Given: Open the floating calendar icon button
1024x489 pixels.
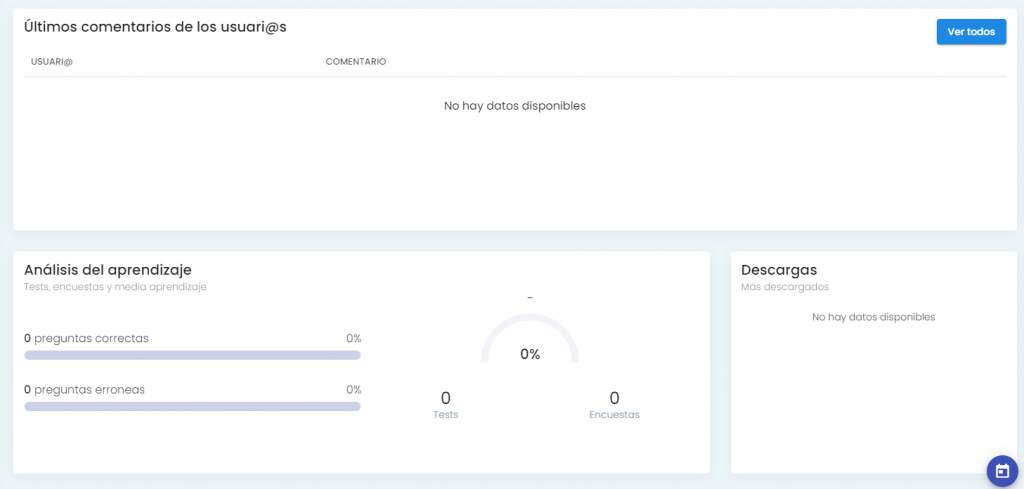Looking at the screenshot, I should tap(1002, 471).
